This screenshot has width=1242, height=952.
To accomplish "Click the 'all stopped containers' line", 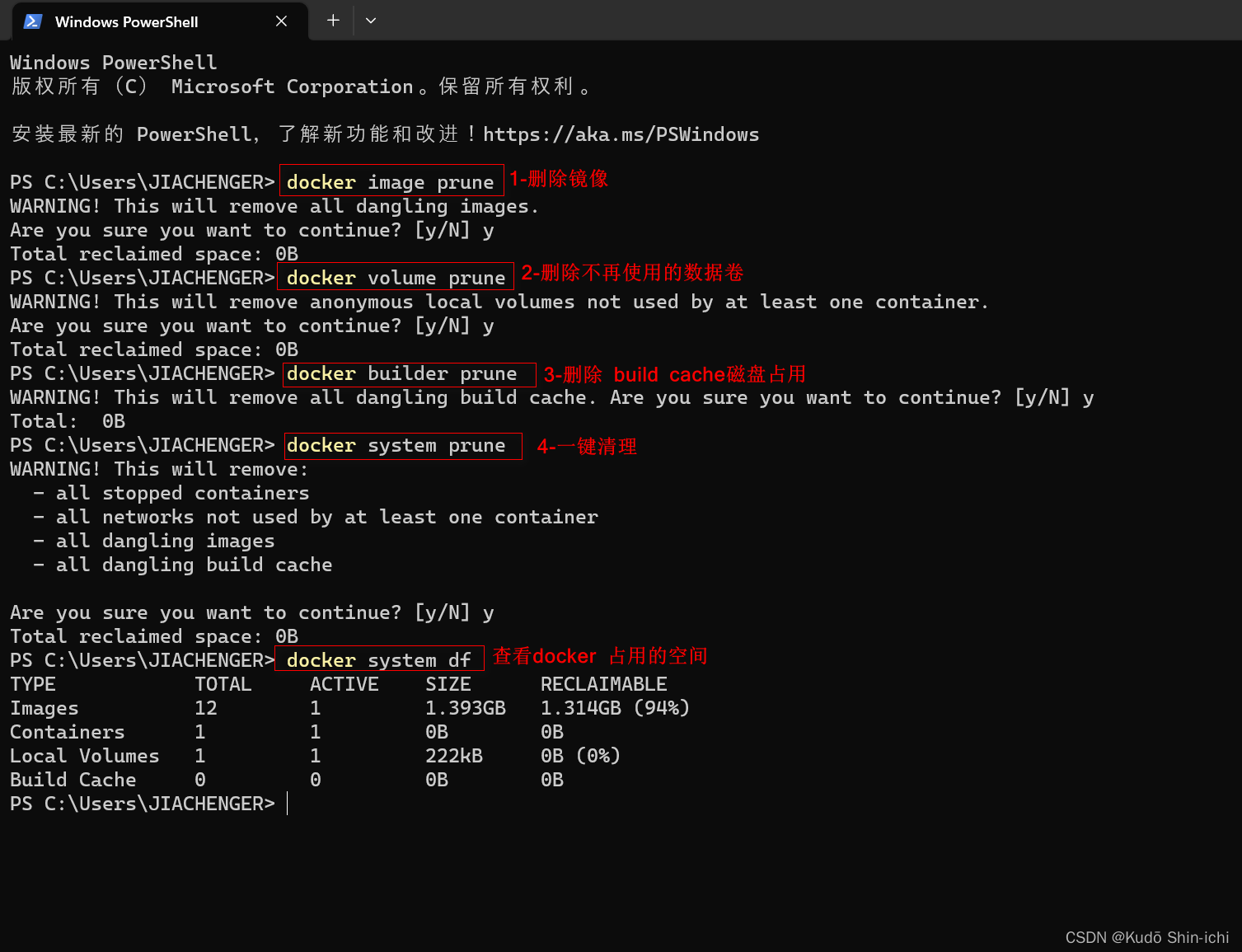I will click(171, 493).
